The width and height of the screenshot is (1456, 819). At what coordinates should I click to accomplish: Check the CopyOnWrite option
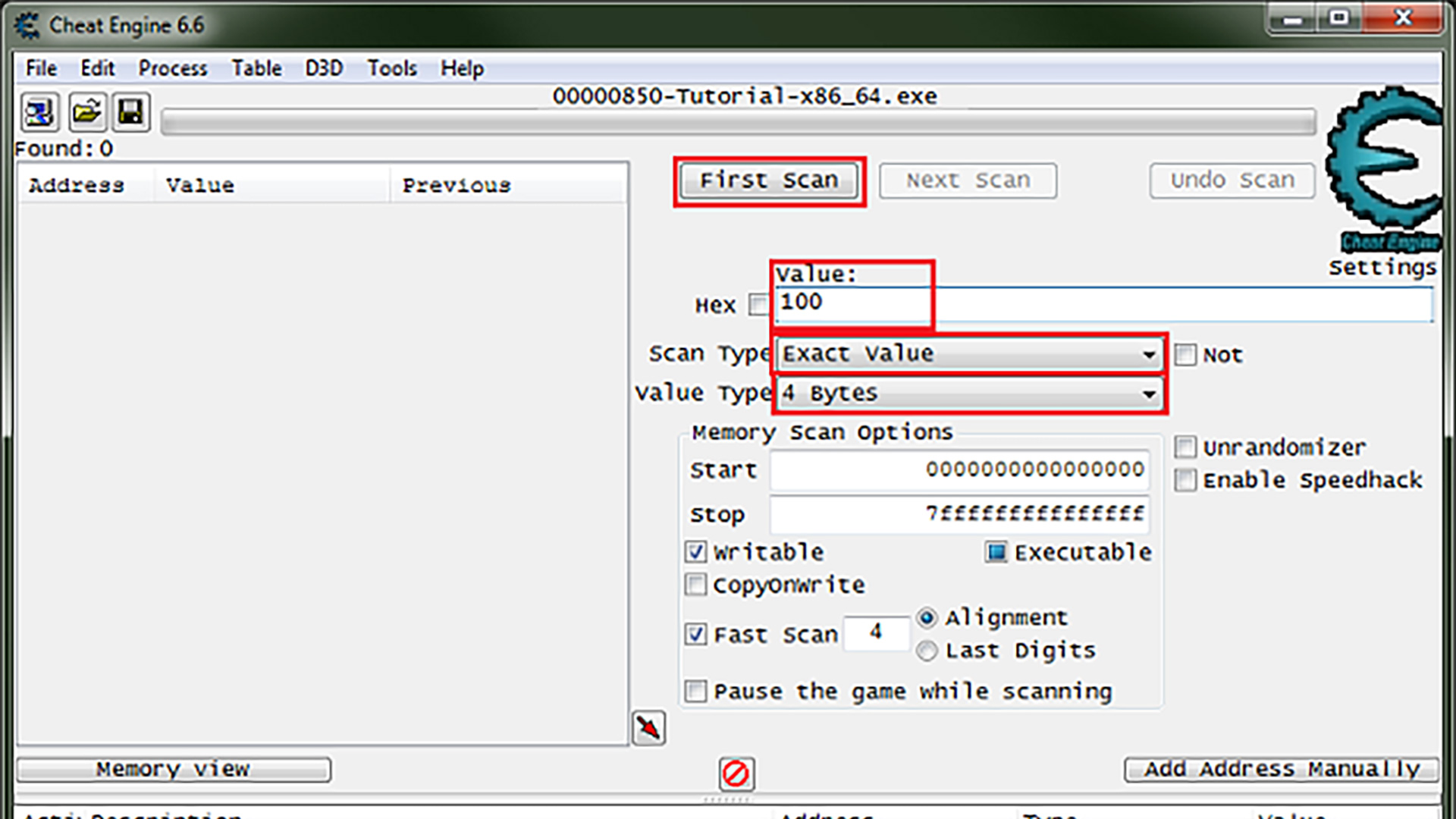click(x=695, y=585)
